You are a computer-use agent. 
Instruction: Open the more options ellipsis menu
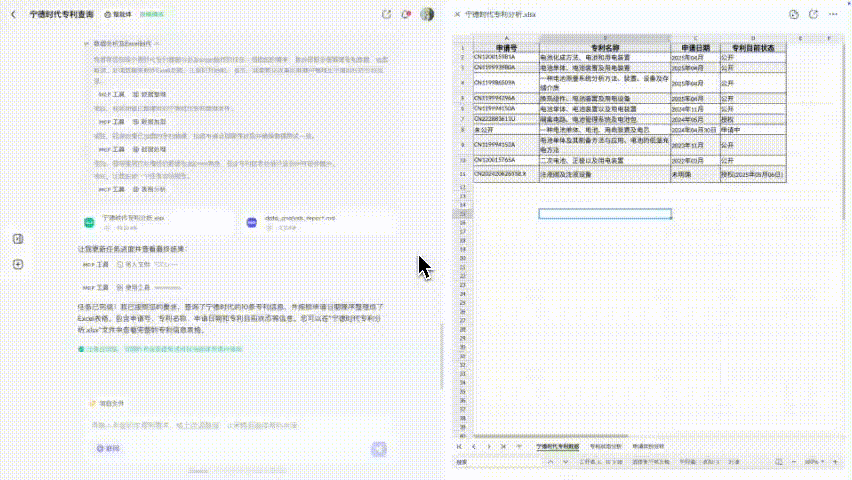[834, 15]
